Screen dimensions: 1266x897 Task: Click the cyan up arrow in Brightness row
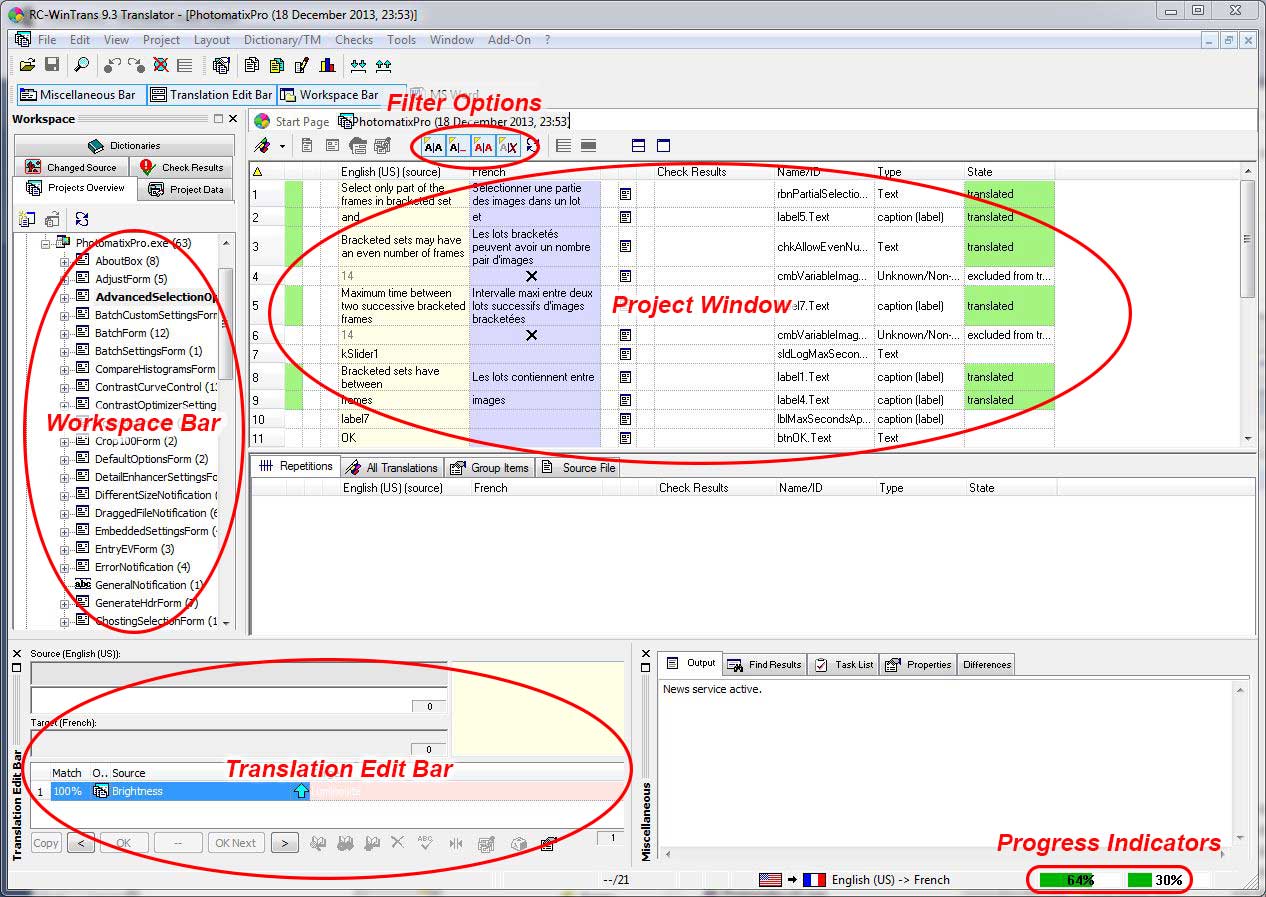[300, 791]
